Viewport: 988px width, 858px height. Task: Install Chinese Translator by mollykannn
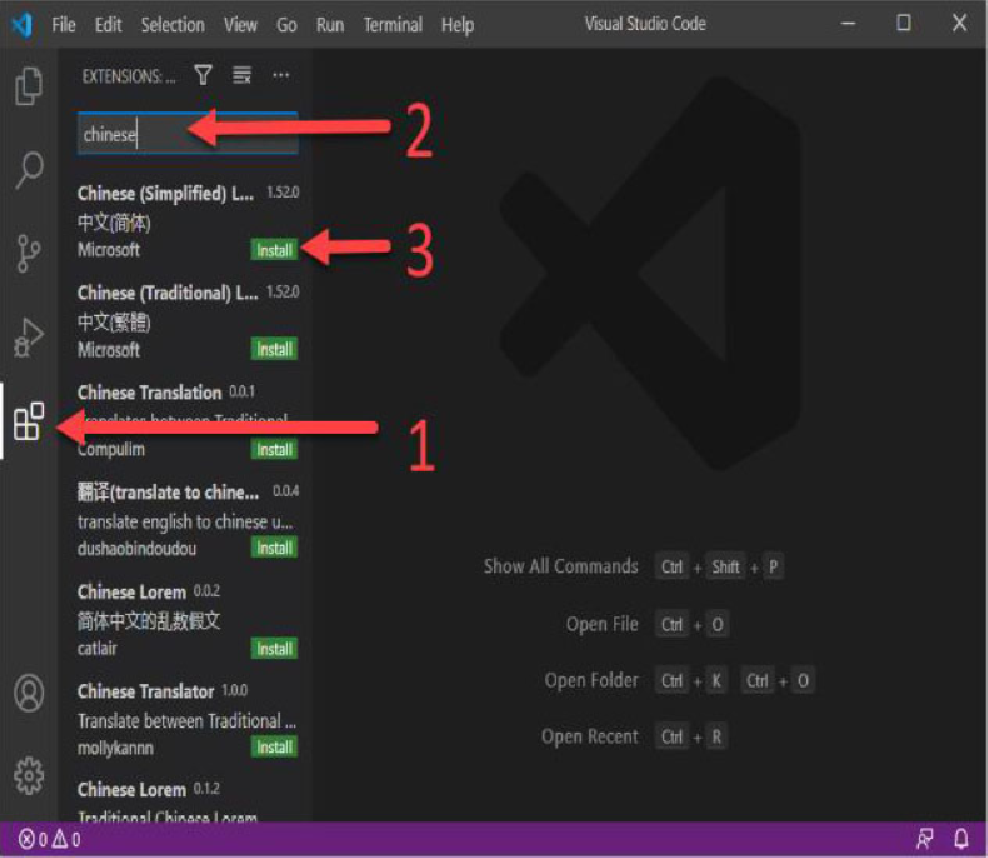pyautogui.click(x=275, y=747)
